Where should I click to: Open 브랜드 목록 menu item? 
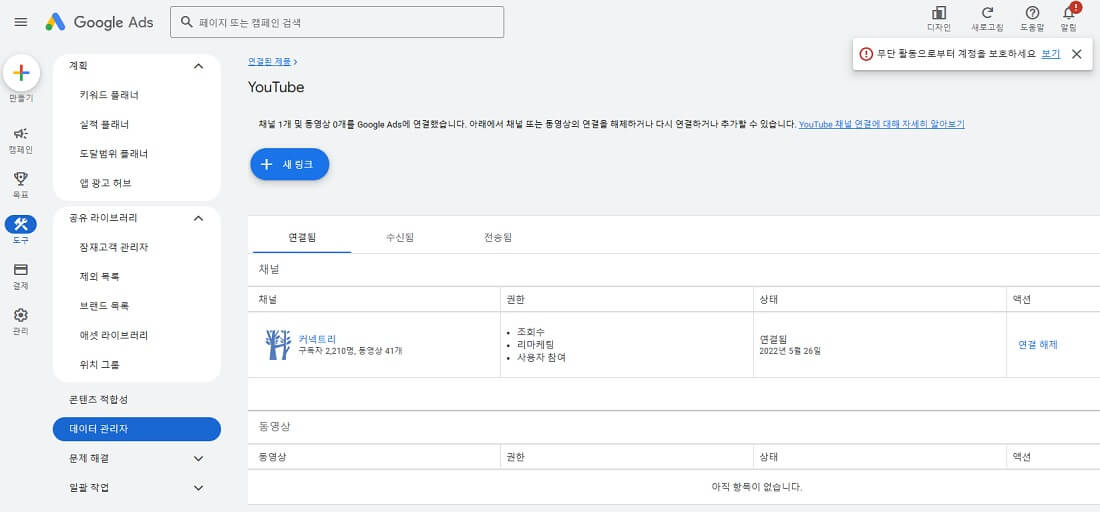tap(105, 306)
